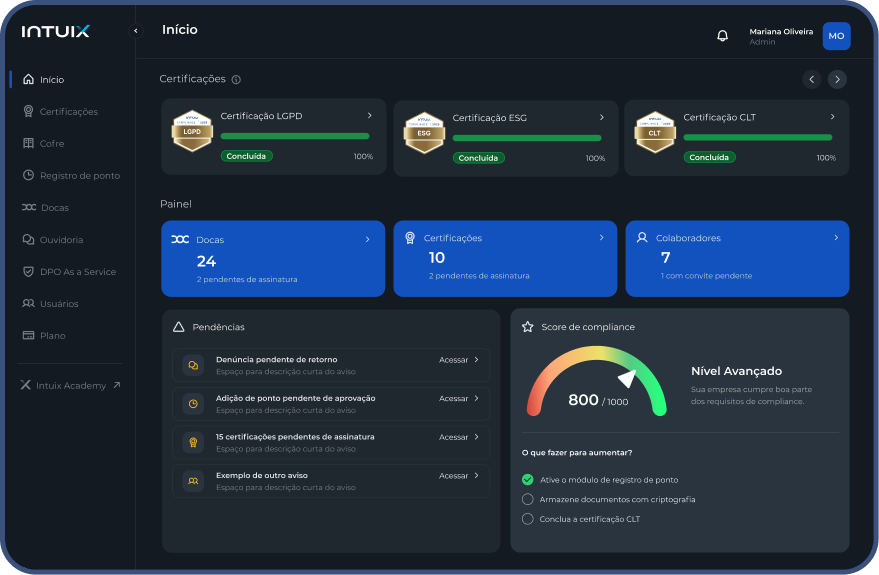Click the LGPD certification badge
Screen dimensions: 879x575
coord(192,131)
